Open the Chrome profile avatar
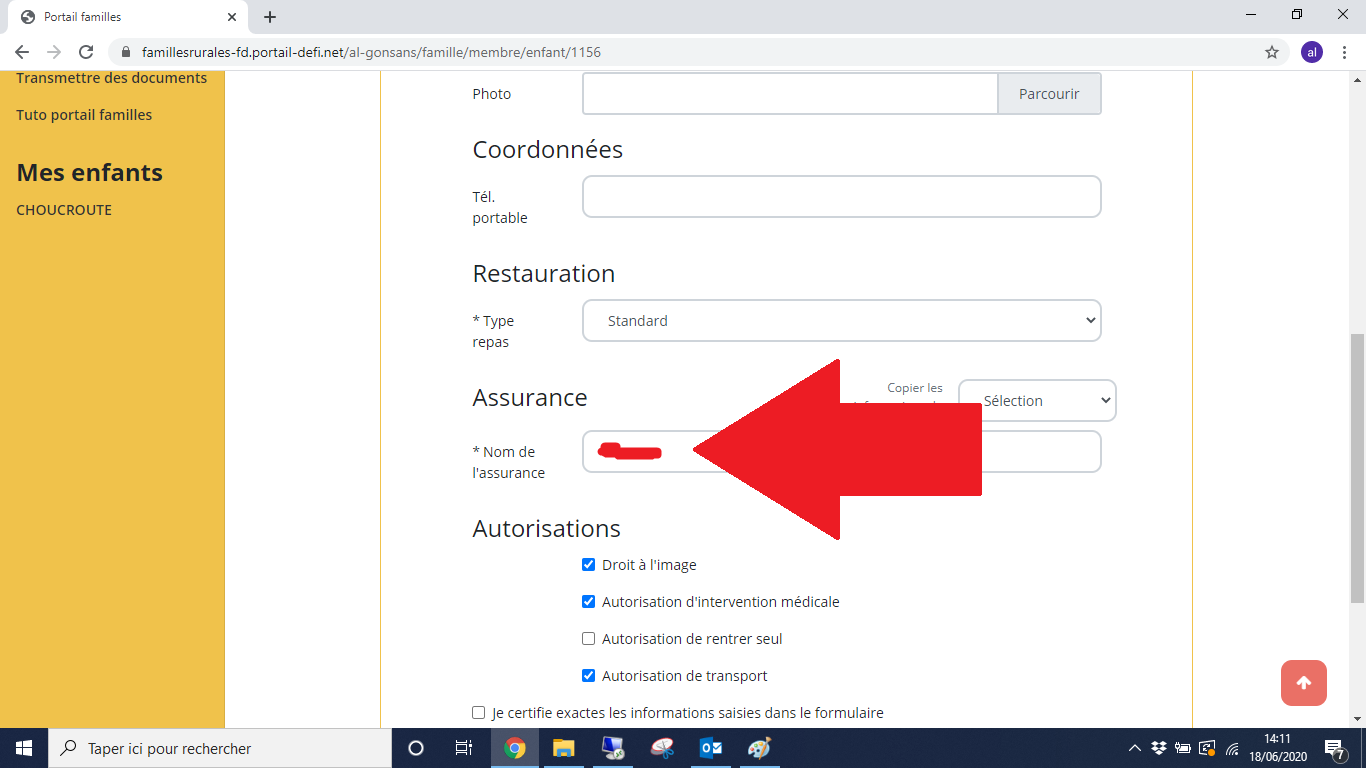The height and width of the screenshot is (768, 1366). click(1311, 52)
